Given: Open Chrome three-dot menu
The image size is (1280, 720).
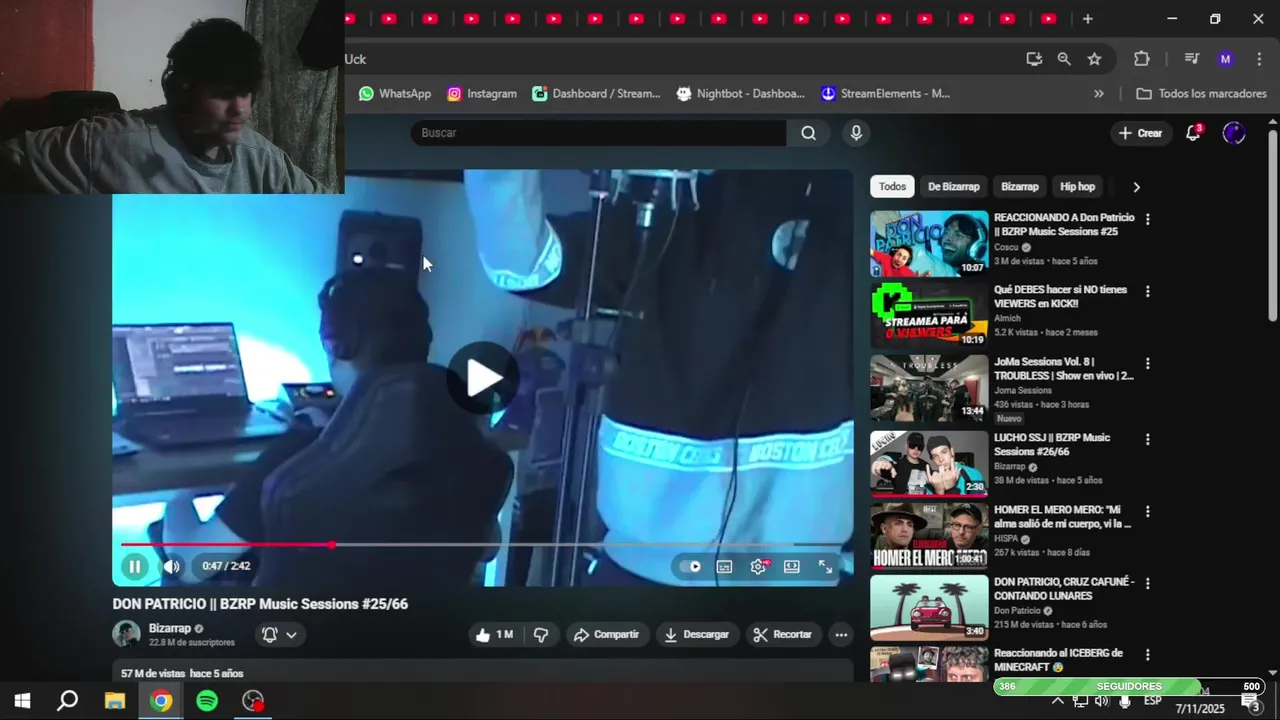Looking at the screenshot, I should (x=1259, y=59).
